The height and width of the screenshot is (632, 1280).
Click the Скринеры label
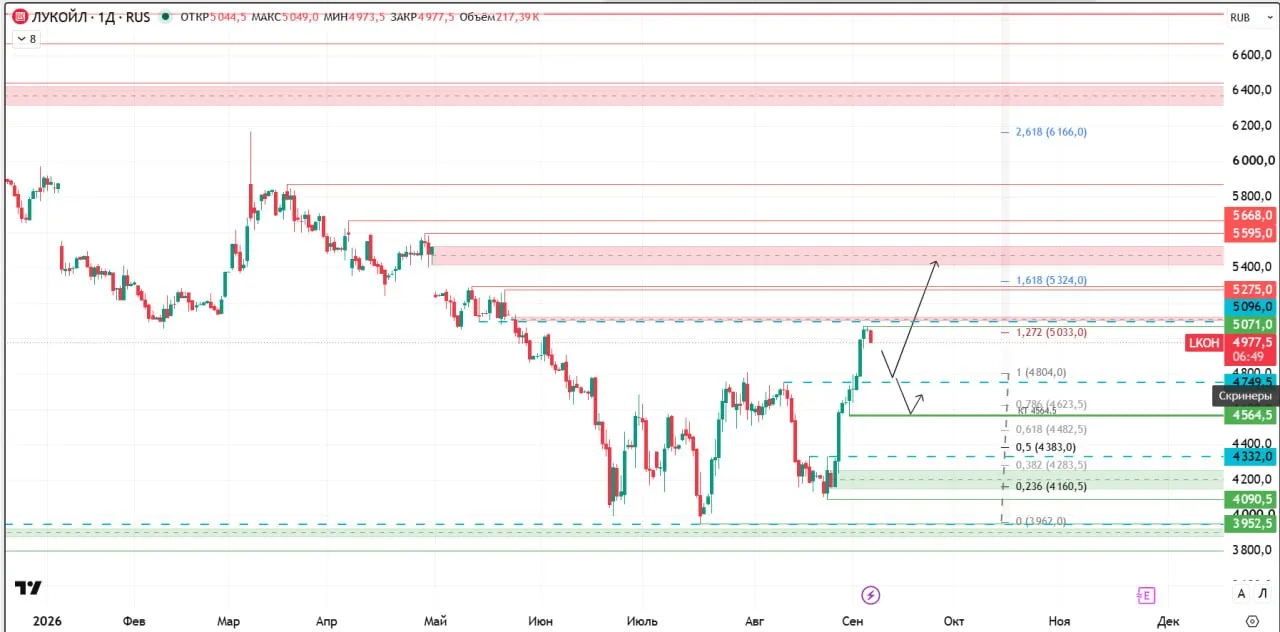tap(1245, 396)
